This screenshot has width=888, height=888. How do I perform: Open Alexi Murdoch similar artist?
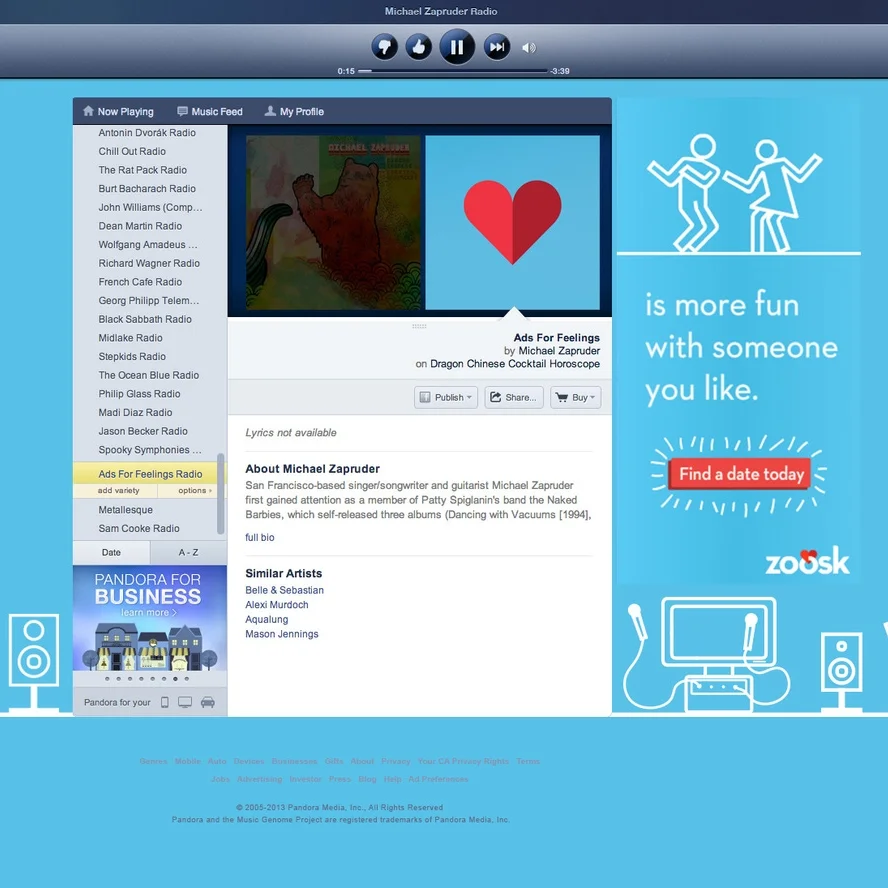[277, 605]
